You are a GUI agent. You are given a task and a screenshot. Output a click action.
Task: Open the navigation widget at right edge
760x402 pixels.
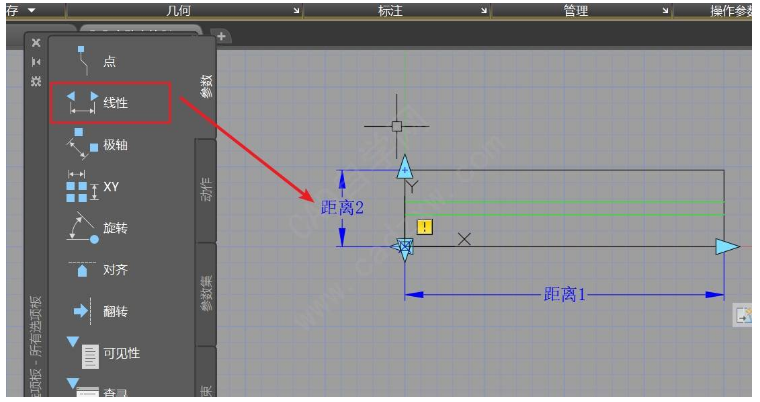tap(743, 315)
